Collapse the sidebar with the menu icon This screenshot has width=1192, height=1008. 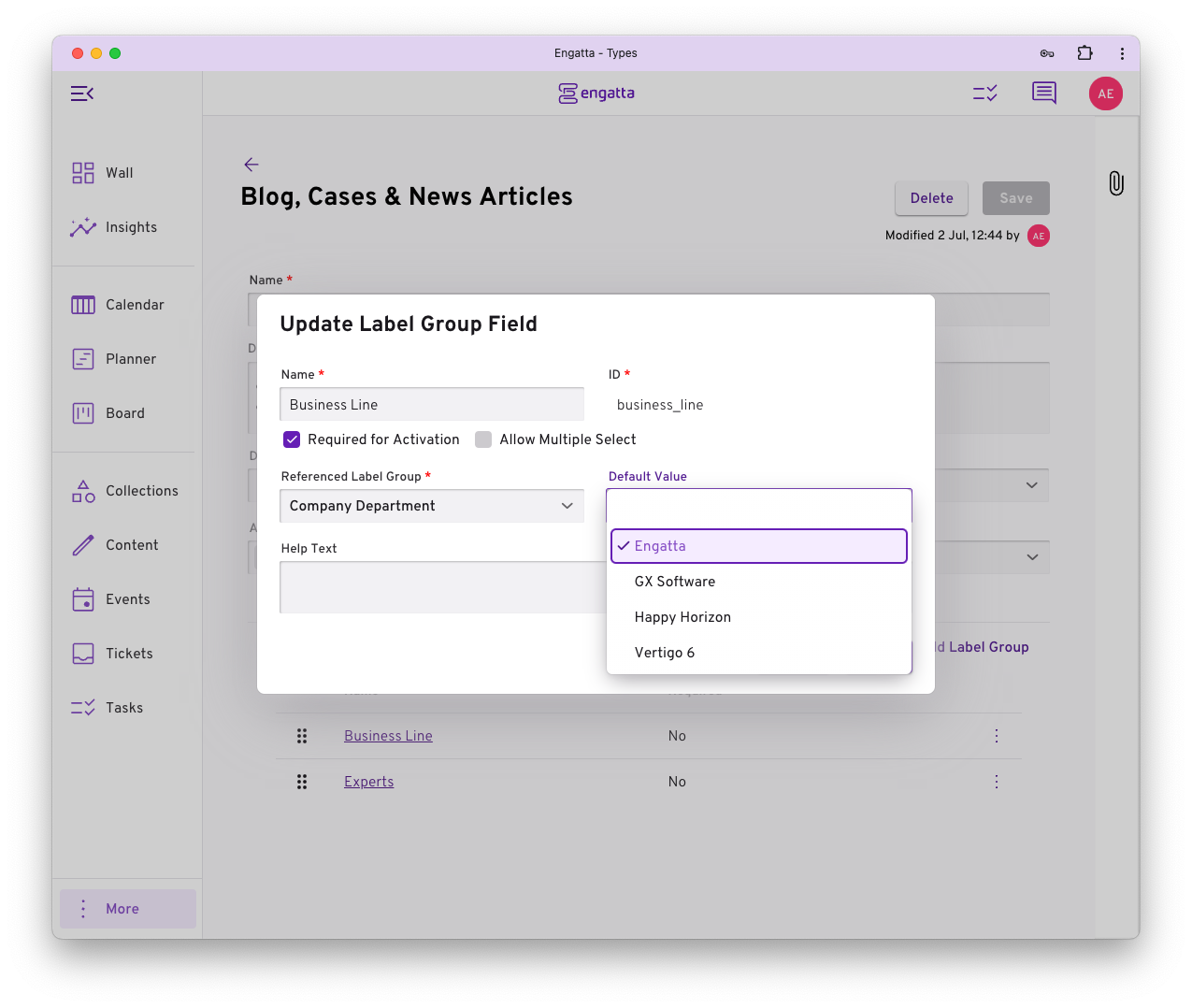[x=82, y=94]
